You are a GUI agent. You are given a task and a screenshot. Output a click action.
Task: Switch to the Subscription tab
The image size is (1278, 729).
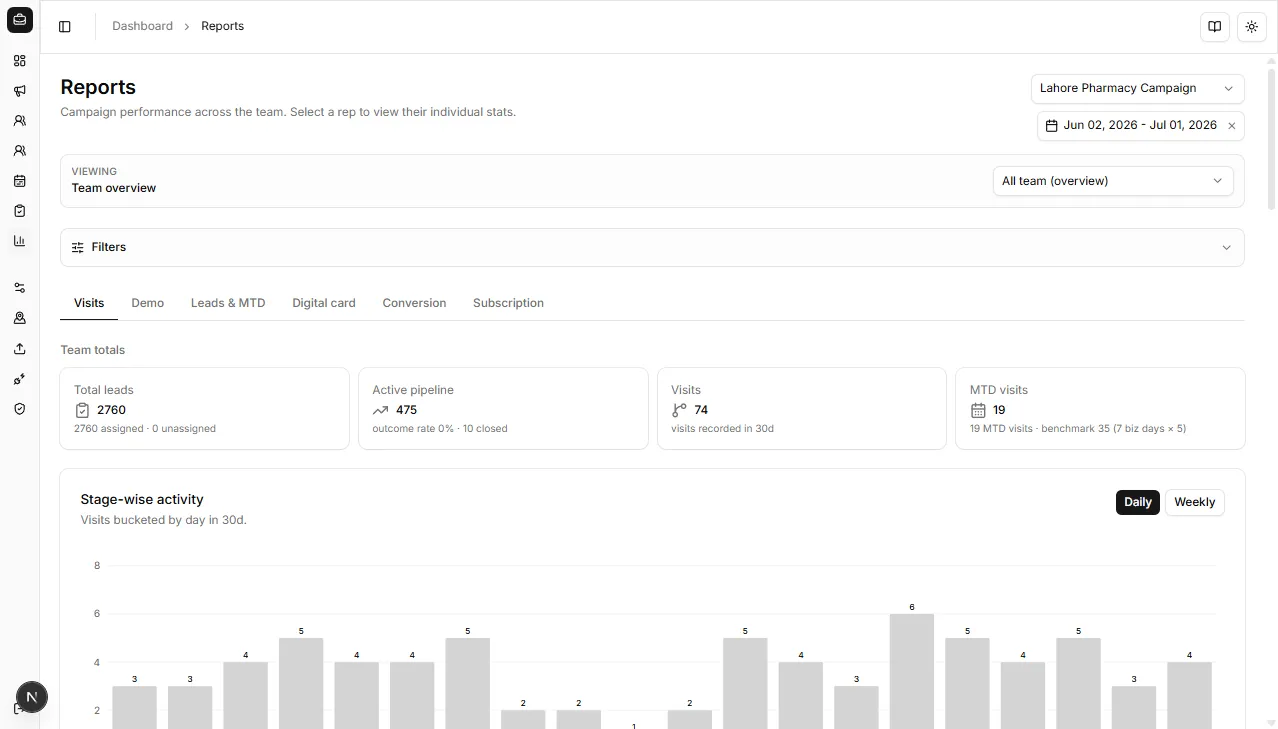[x=508, y=303]
